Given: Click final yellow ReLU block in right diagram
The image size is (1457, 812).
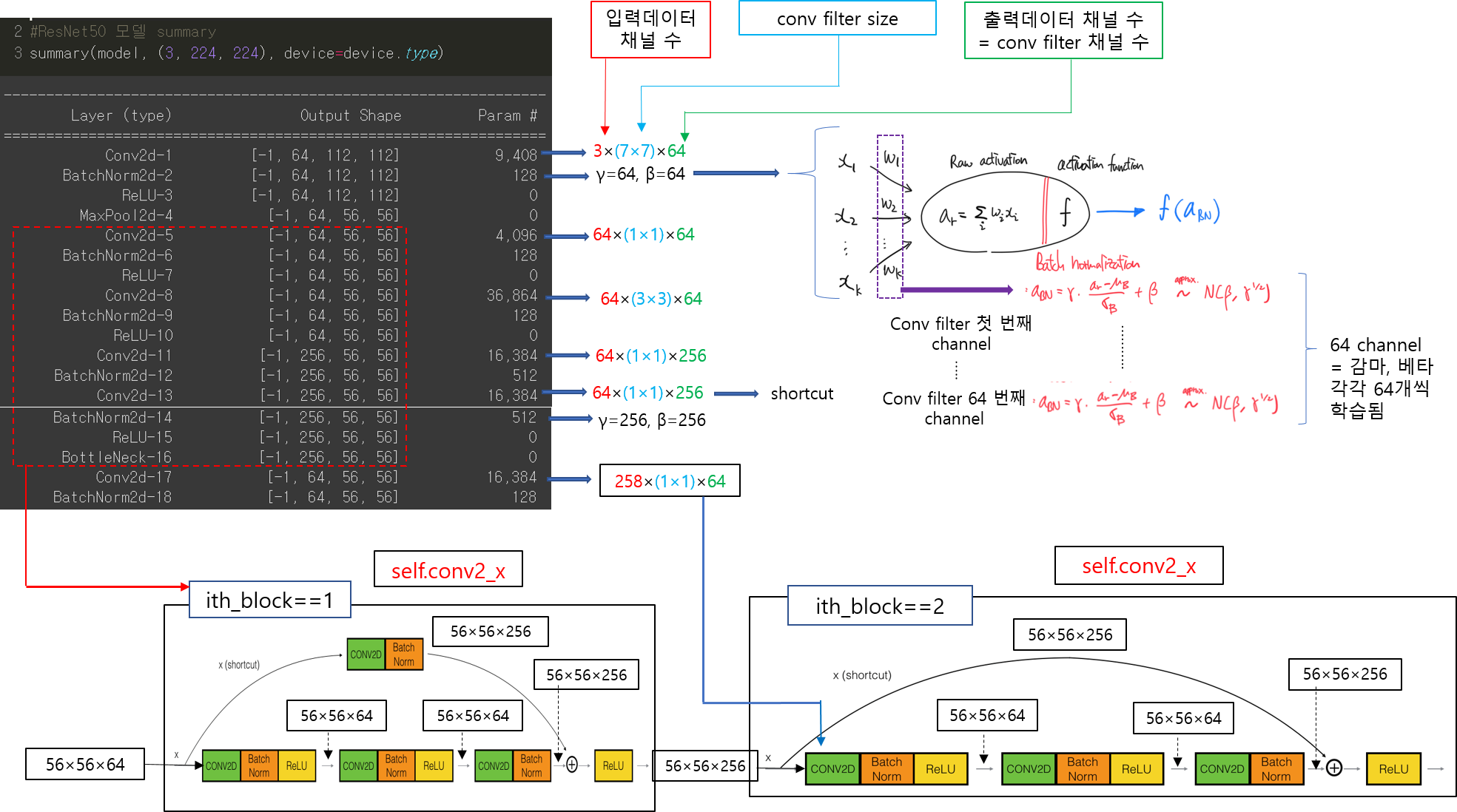Looking at the screenshot, I should 1393,769.
